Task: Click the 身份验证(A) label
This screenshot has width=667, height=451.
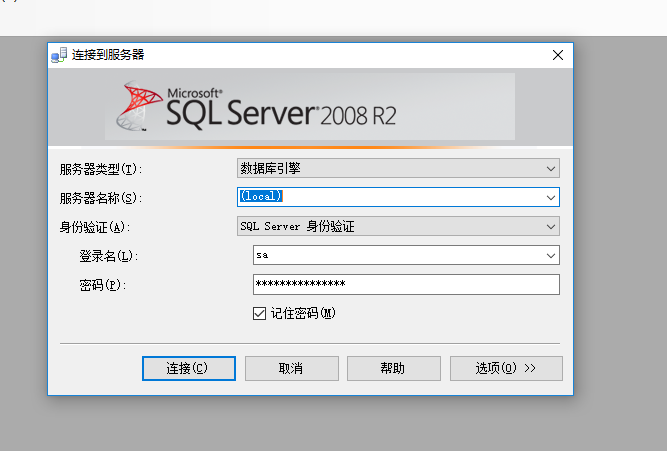Action: pos(94,227)
